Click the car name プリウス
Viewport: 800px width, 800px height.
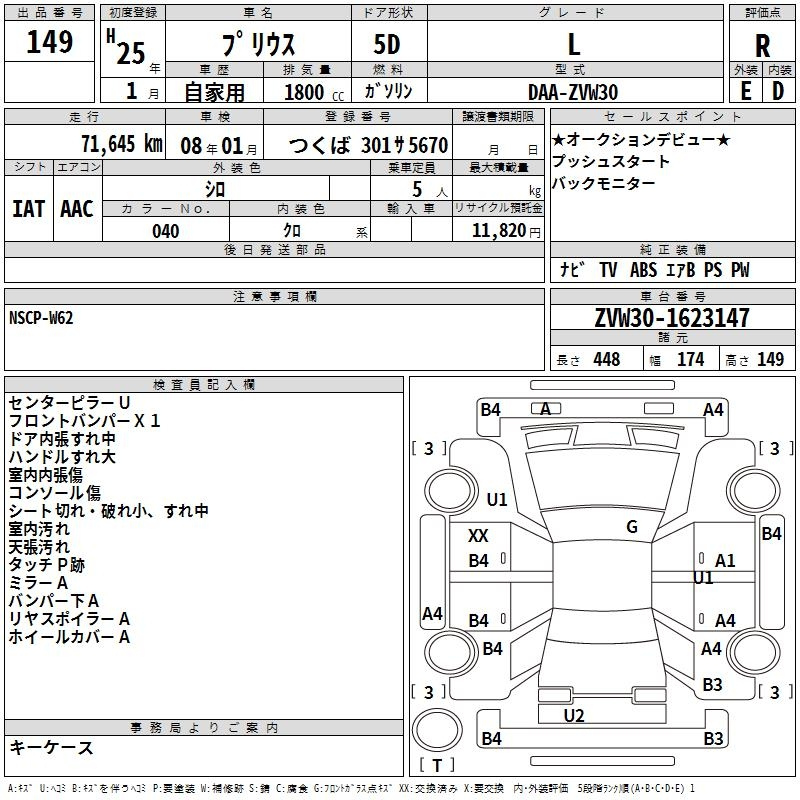tap(258, 44)
